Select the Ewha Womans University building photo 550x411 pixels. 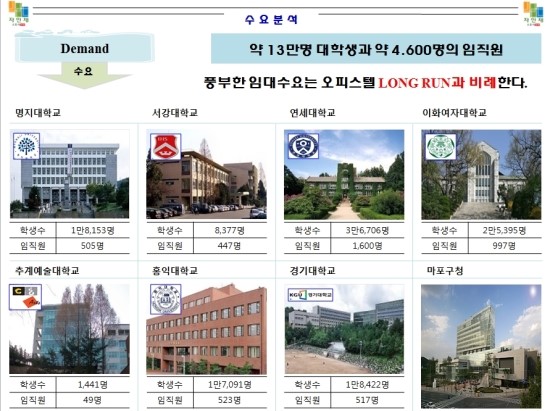(x=481, y=174)
